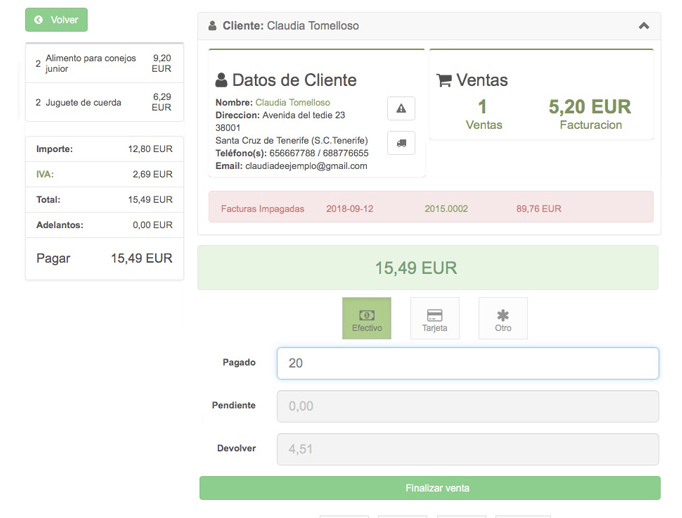Click the Pendiente amount field
Viewport: 682px width, 518px height.
coord(467,406)
